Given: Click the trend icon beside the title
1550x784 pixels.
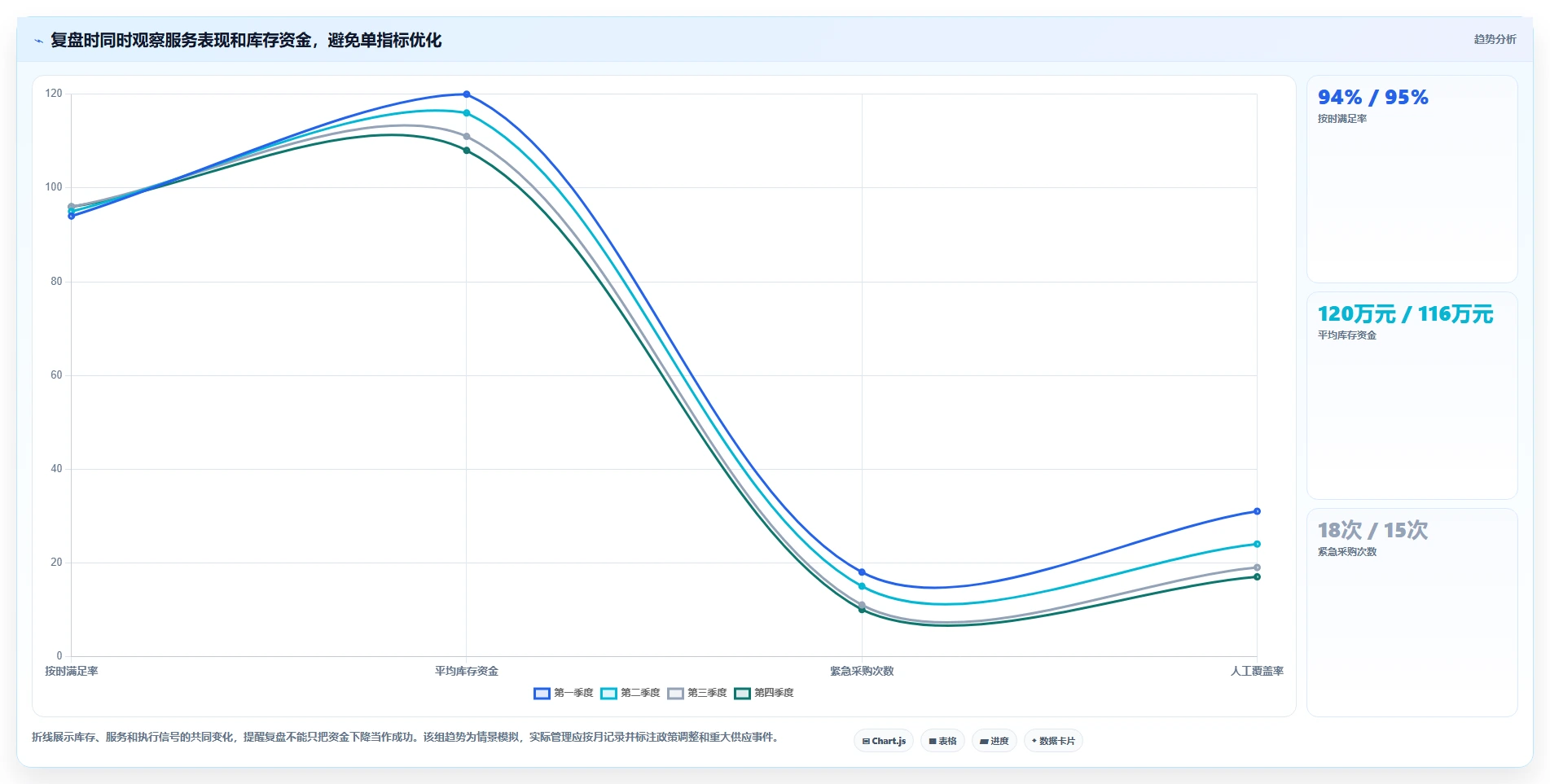Looking at the screenshot, I should pyautogui.click(x=38, y=41).
